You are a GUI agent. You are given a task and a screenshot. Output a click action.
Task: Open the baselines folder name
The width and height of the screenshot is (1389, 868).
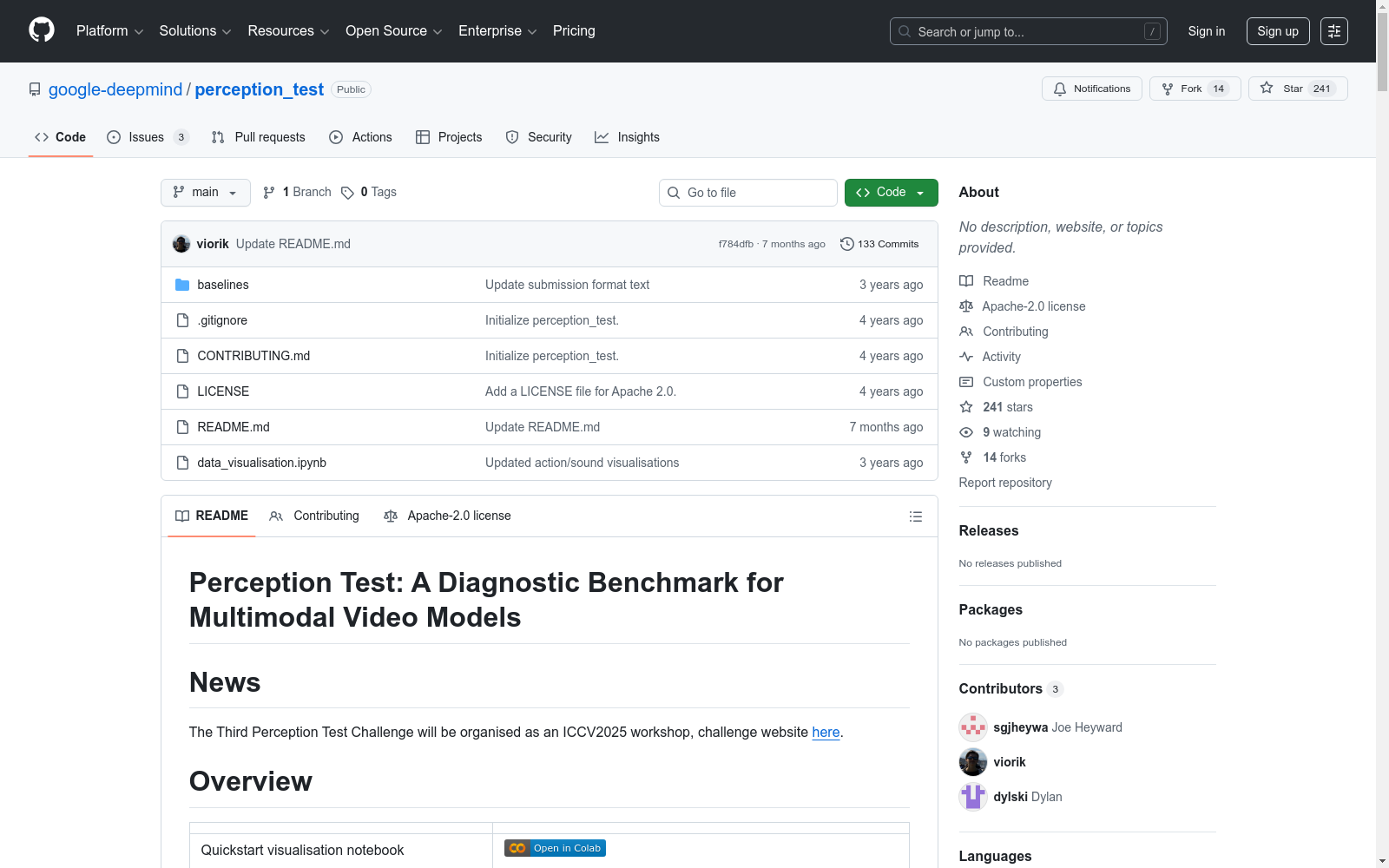(x=223, y=285)
